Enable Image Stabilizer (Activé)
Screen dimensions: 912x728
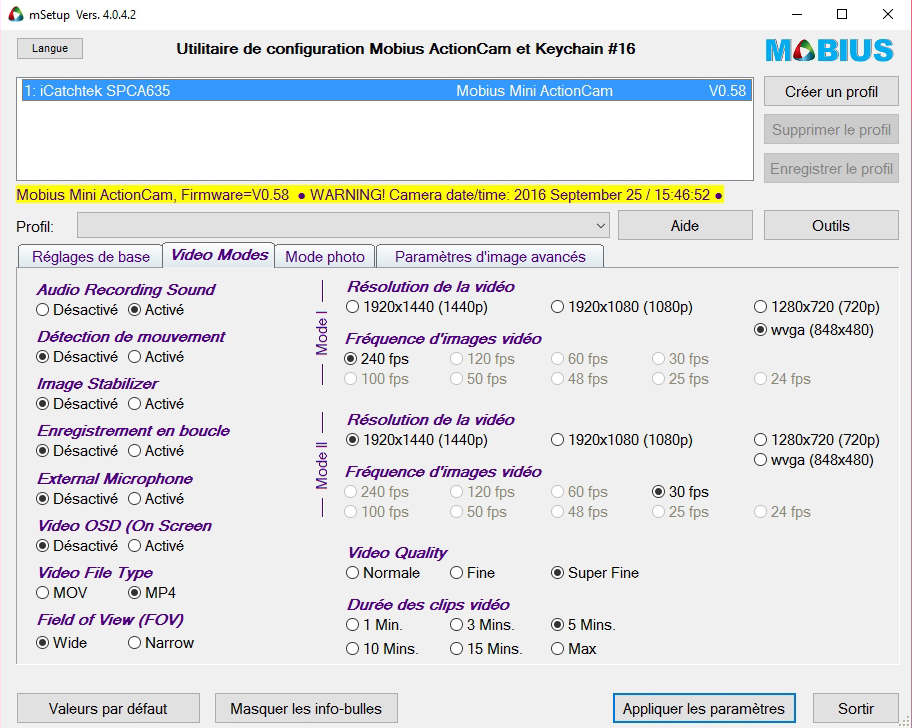[156, 404]
